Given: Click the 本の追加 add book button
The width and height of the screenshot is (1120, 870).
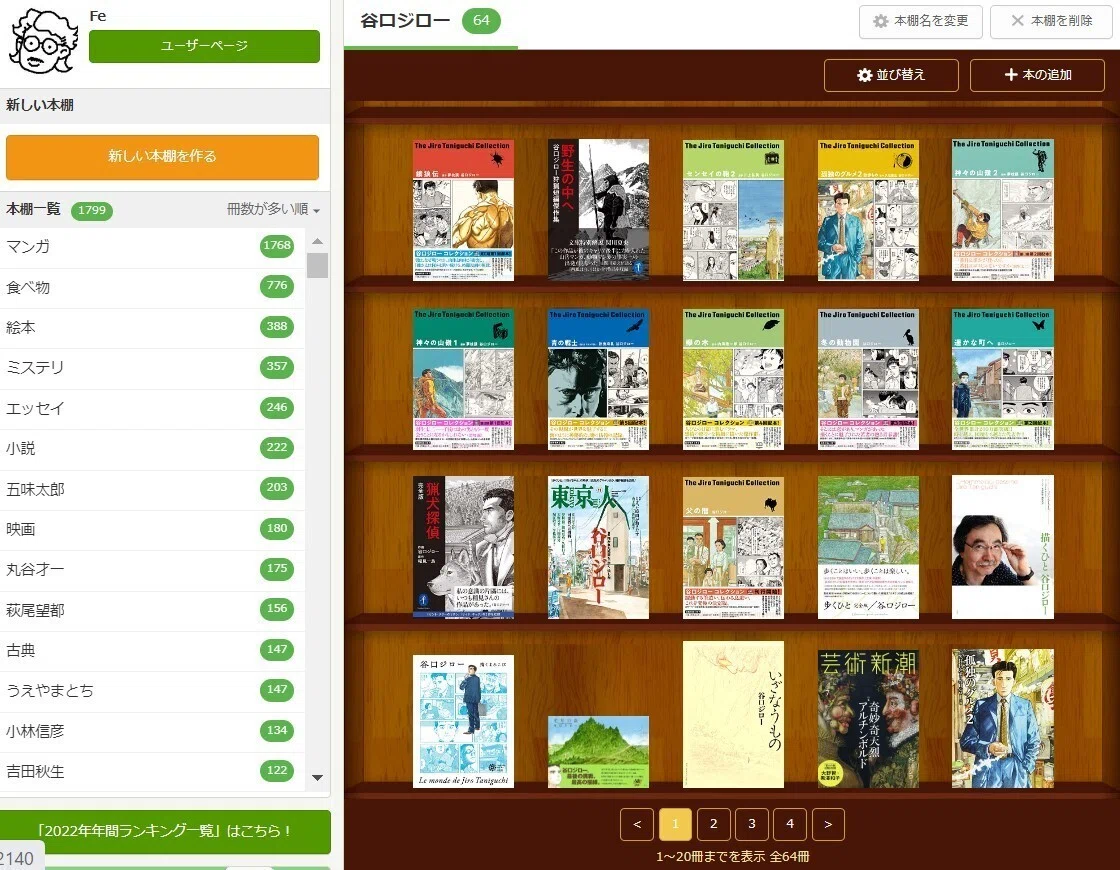Looking at the screenshot, I should [x=1037, y=75].
